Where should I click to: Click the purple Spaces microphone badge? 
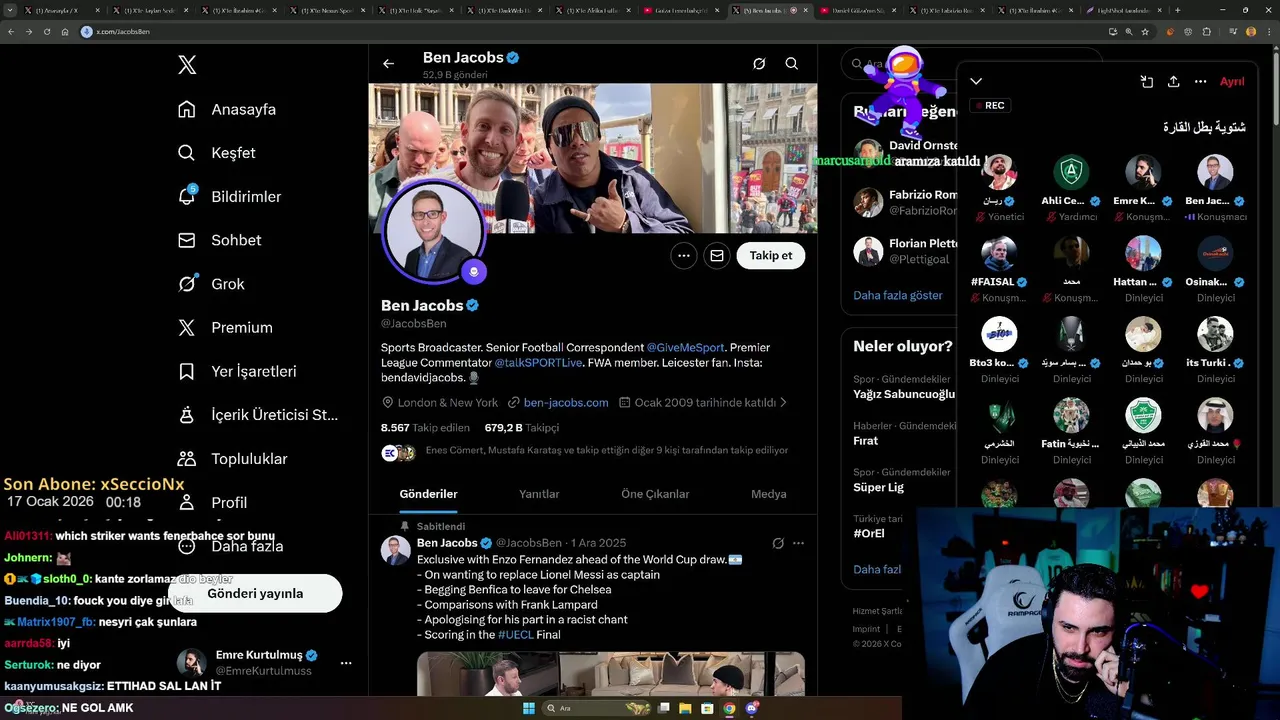point(474,272)
